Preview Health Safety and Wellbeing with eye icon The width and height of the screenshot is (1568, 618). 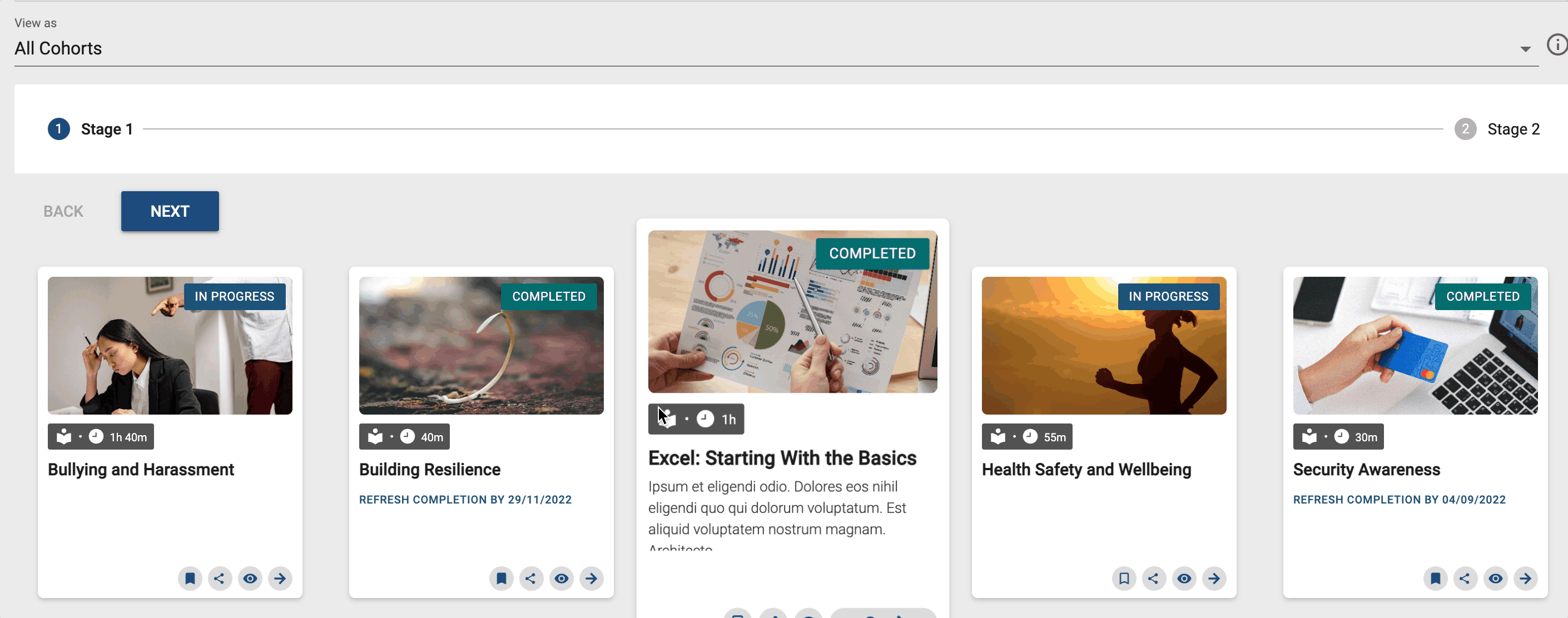[x=1184, y=578]
